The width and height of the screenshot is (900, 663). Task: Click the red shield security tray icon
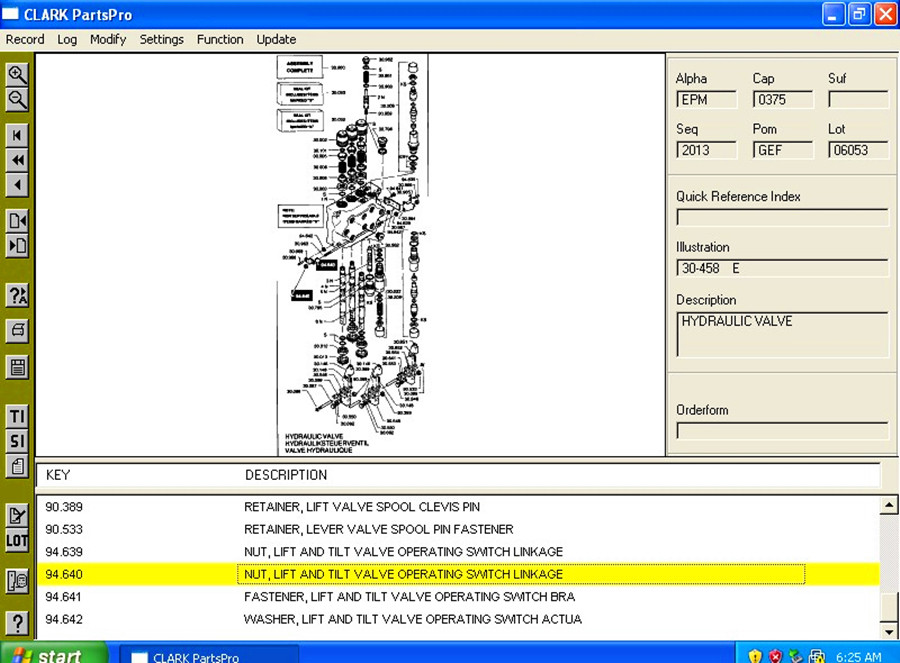775,656
